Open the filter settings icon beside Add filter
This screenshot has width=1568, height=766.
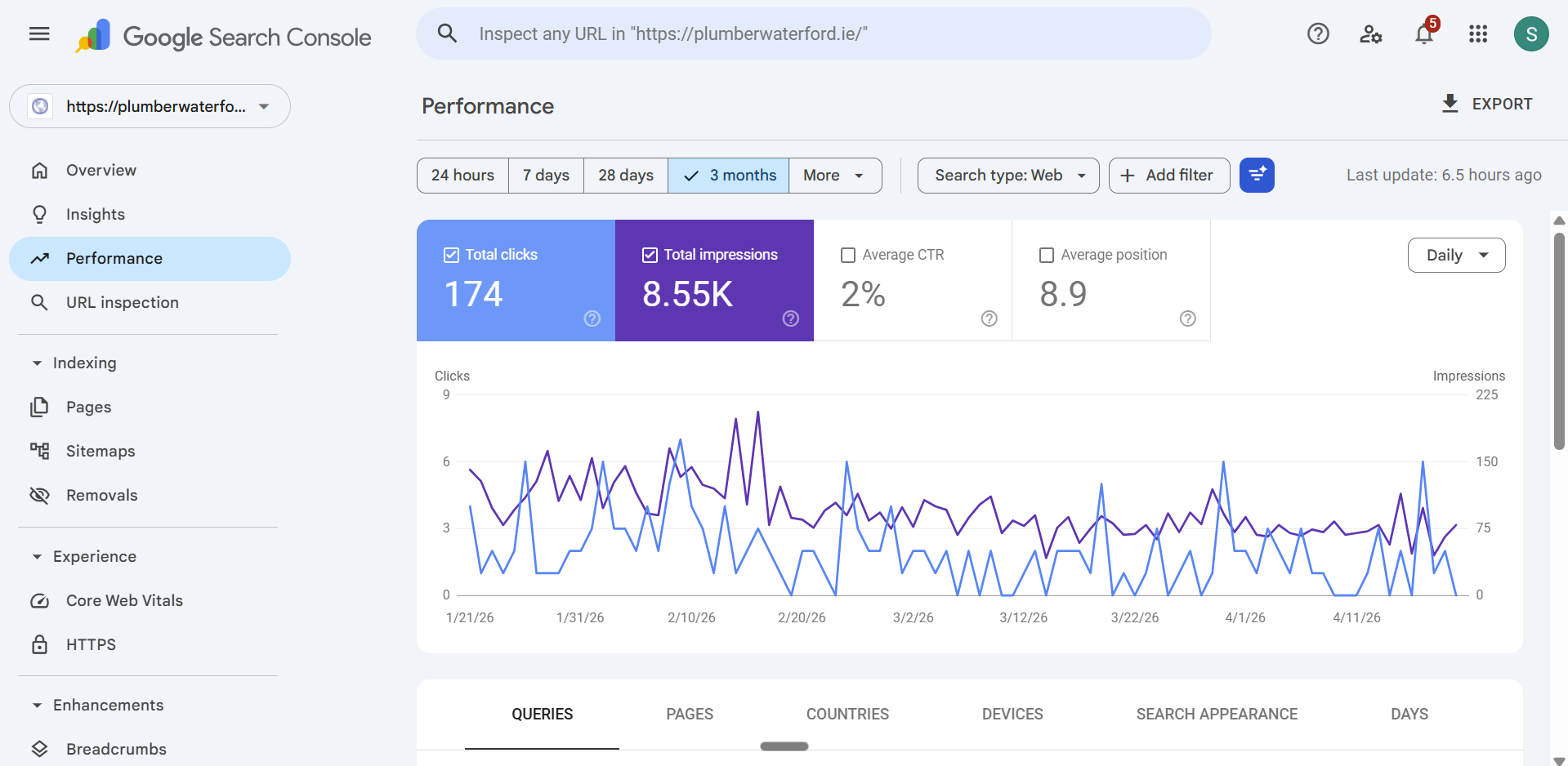tap(1256, 175)
